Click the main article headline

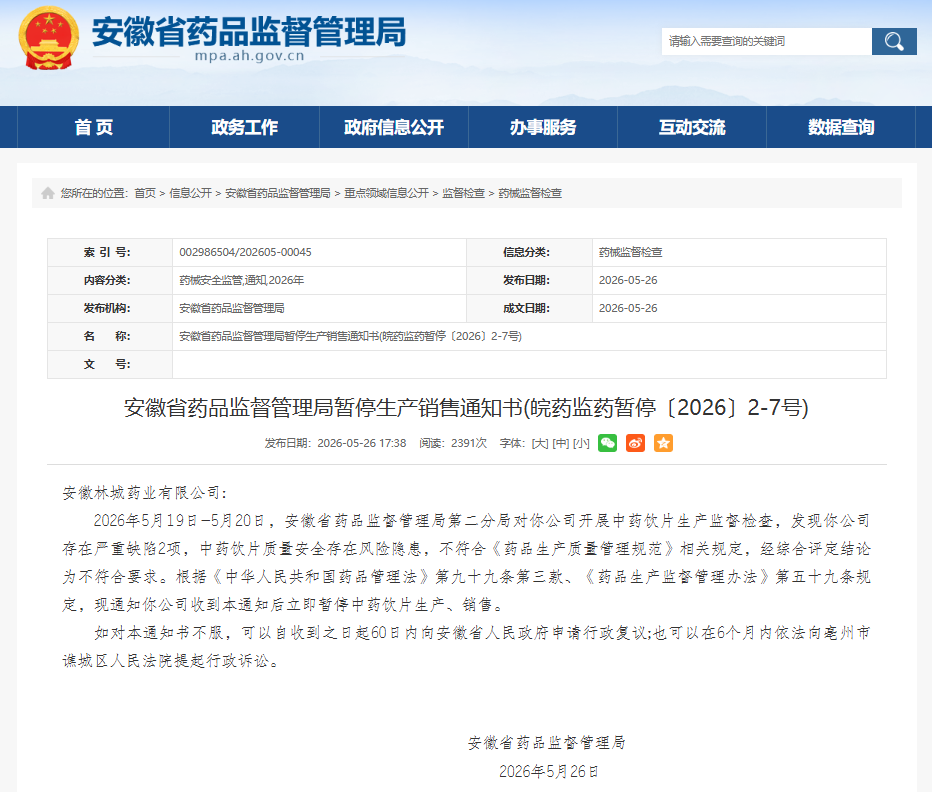[466, 408]
